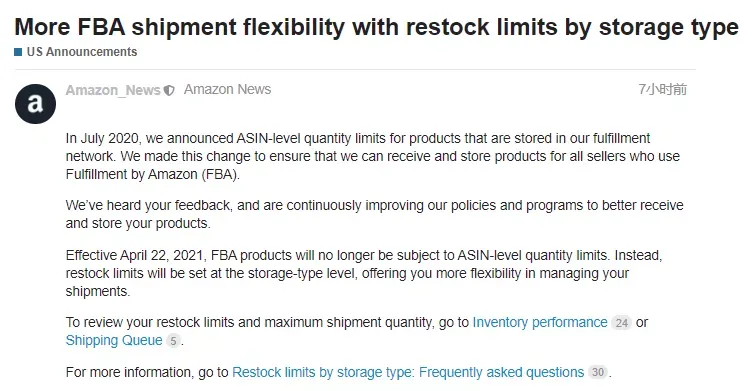Image resolution: width=753 pixels, height=391 pixels.
Task: Click the 5 click-count badge
Action: [173, 341]
